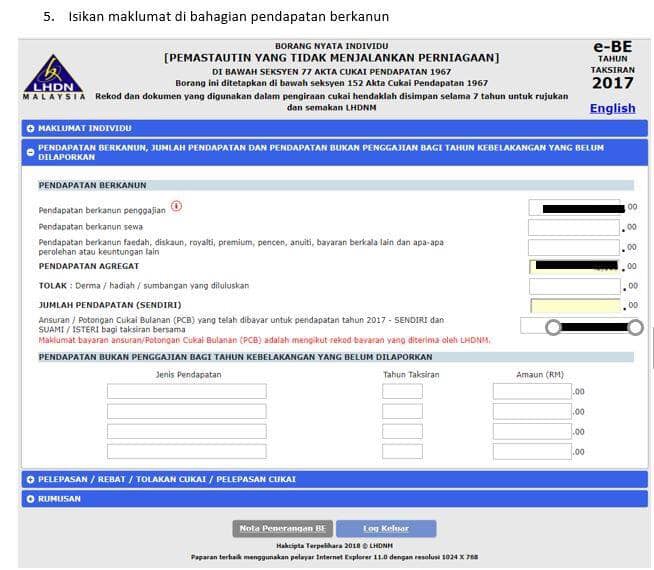Click Pendapatan berkanun sewa amount field
Screen dimensions: 654x570
[x=574, y=228]
